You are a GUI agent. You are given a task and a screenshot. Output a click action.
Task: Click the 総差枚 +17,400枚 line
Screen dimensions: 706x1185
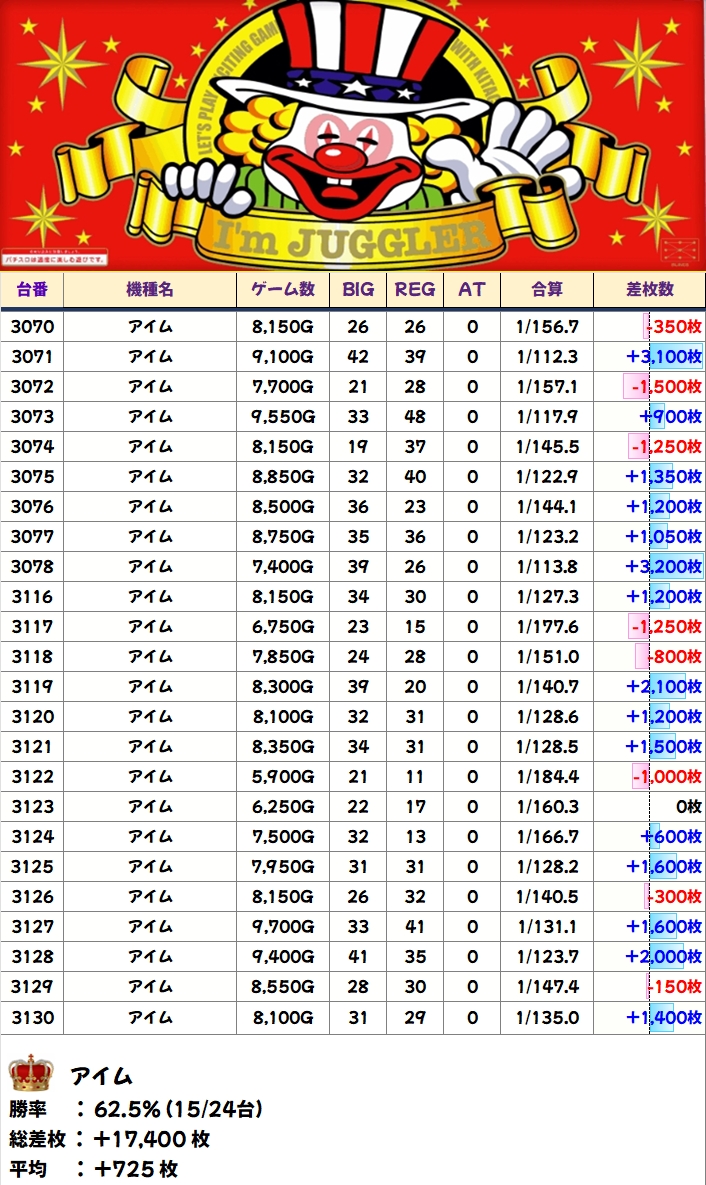tap(110, 1139)
